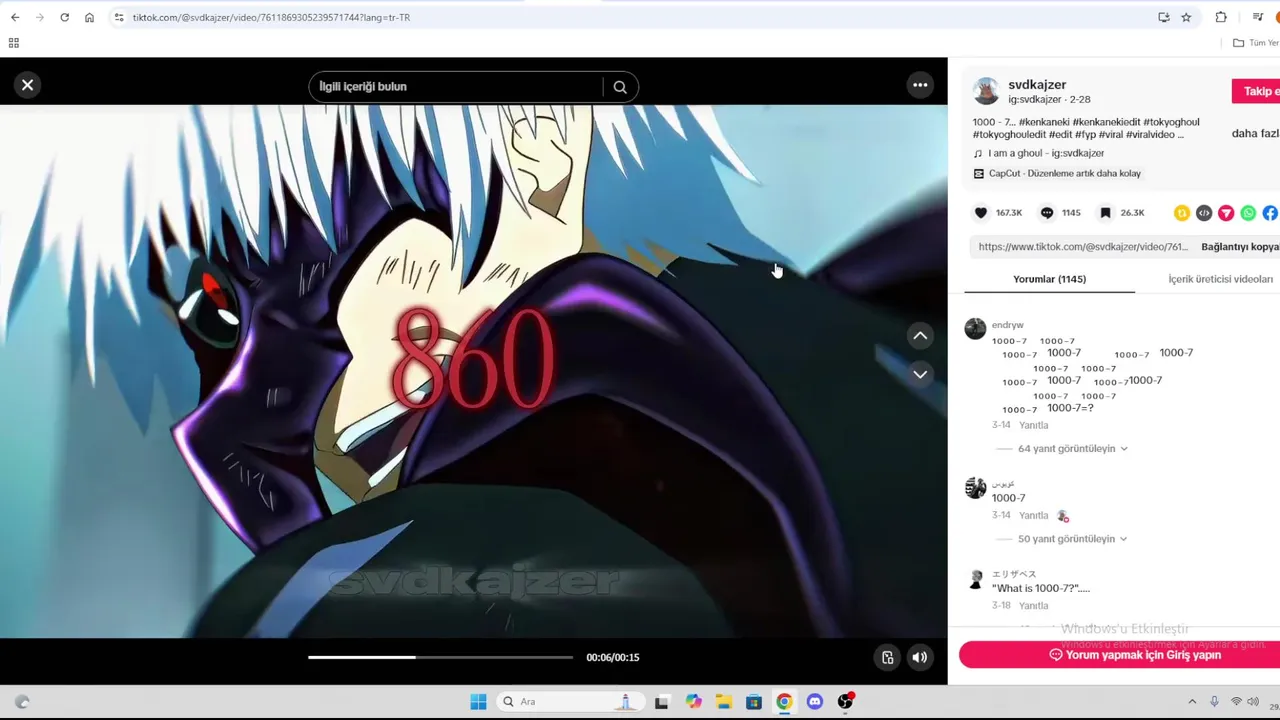Click the video URL text in share box
Image resolution: width=1280 pixels, height=720 pixels.
tap(1083, 247)
